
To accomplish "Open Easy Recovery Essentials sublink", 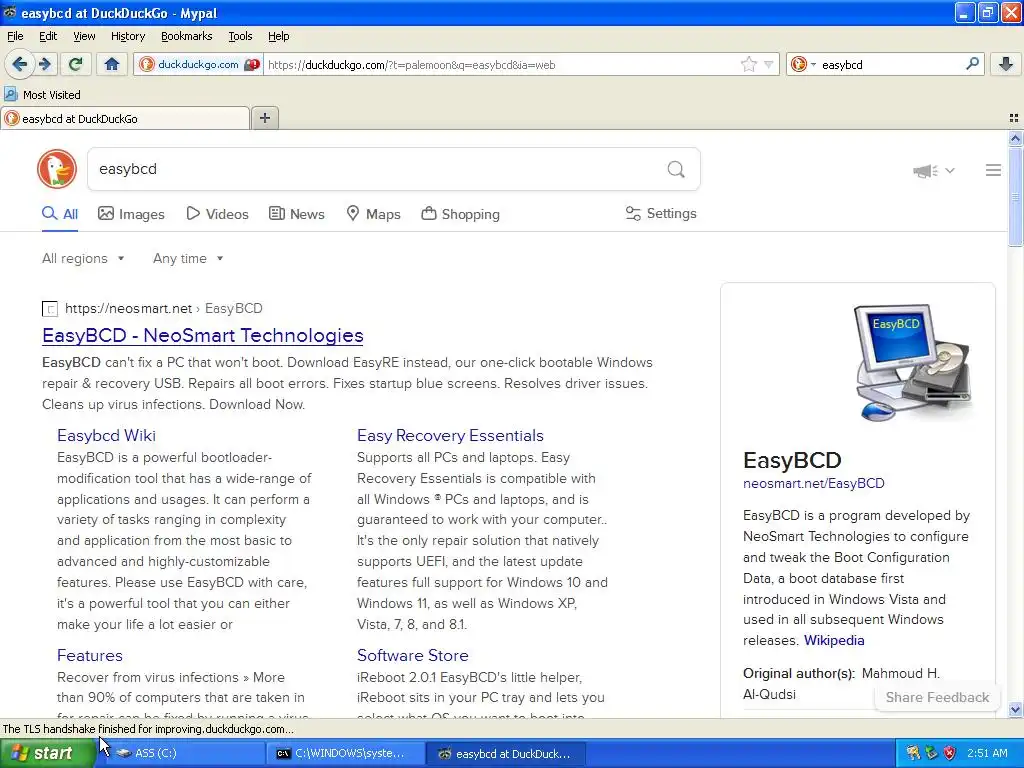I will tap(450, 436).
